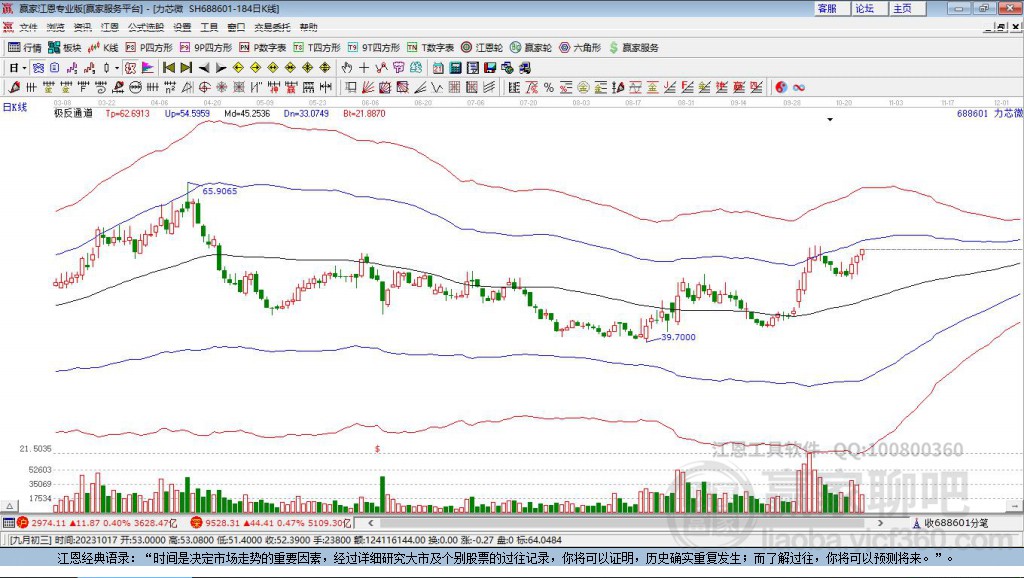Click the 日K线 period label

(15, 107)
